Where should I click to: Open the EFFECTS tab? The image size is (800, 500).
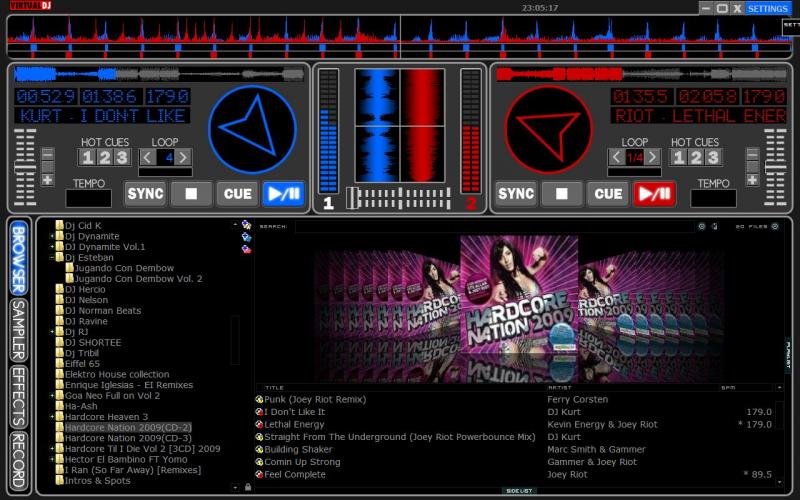(19, 397)
